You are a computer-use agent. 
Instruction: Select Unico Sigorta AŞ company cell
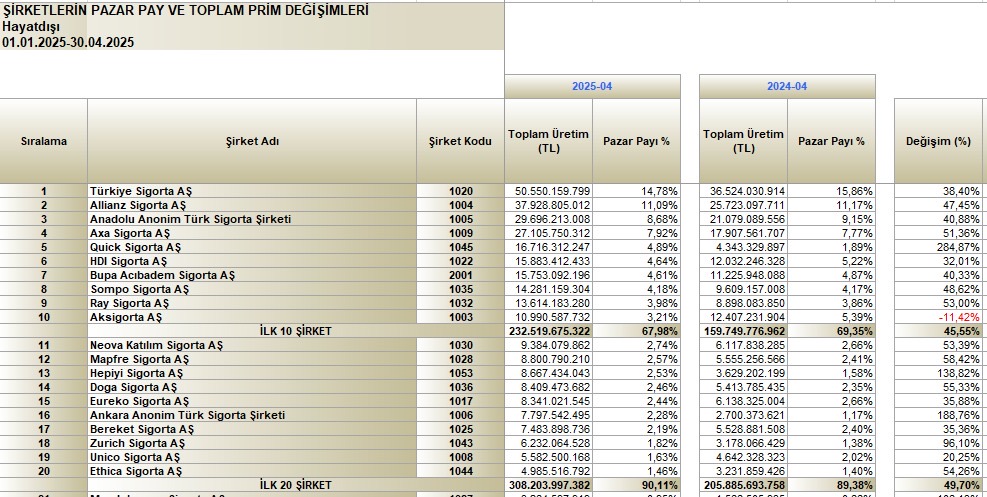252,457
